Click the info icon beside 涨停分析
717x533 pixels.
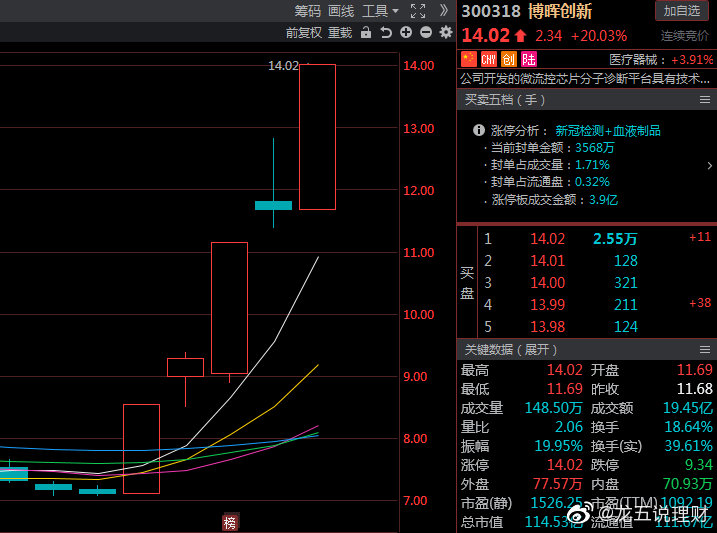point(478,131)
